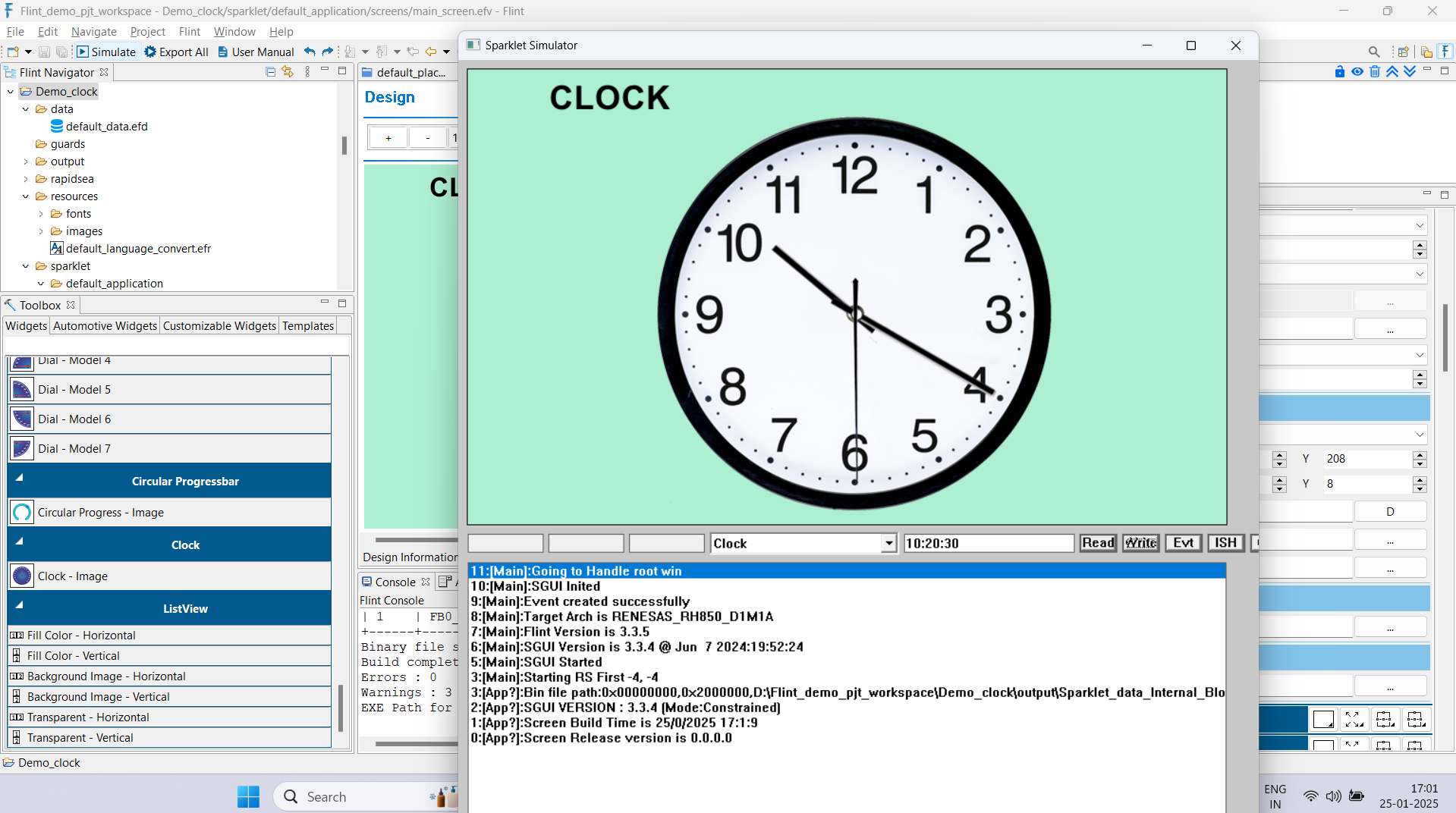The width and height of the screenshot is (1456, 813).
Task: Open the User Manual from the toolbar
Action: click(x=256, y=52)
